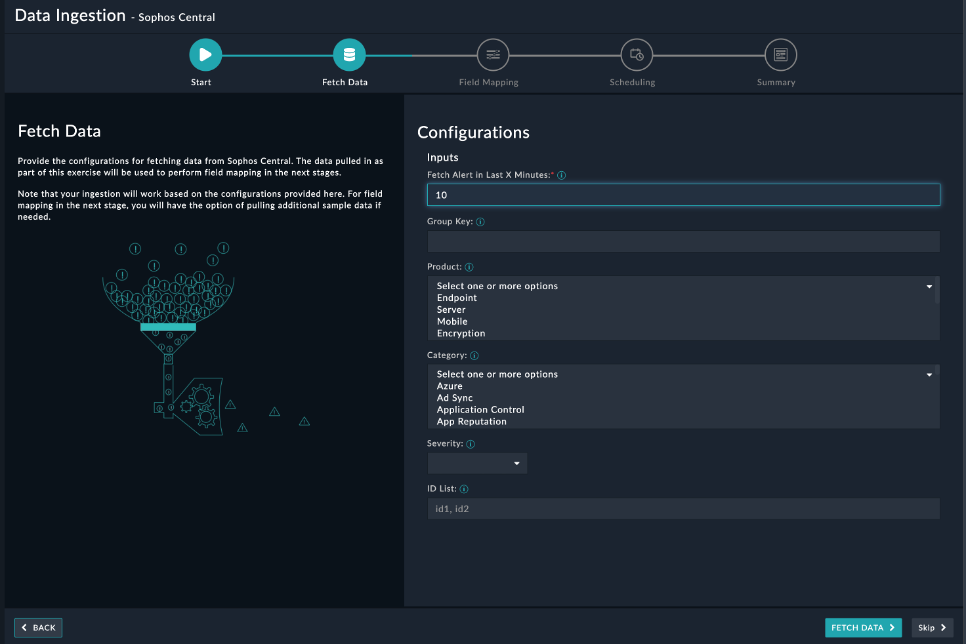Click info icon beside ID List label
Screen dimensions: 966x644
[464, 489]
